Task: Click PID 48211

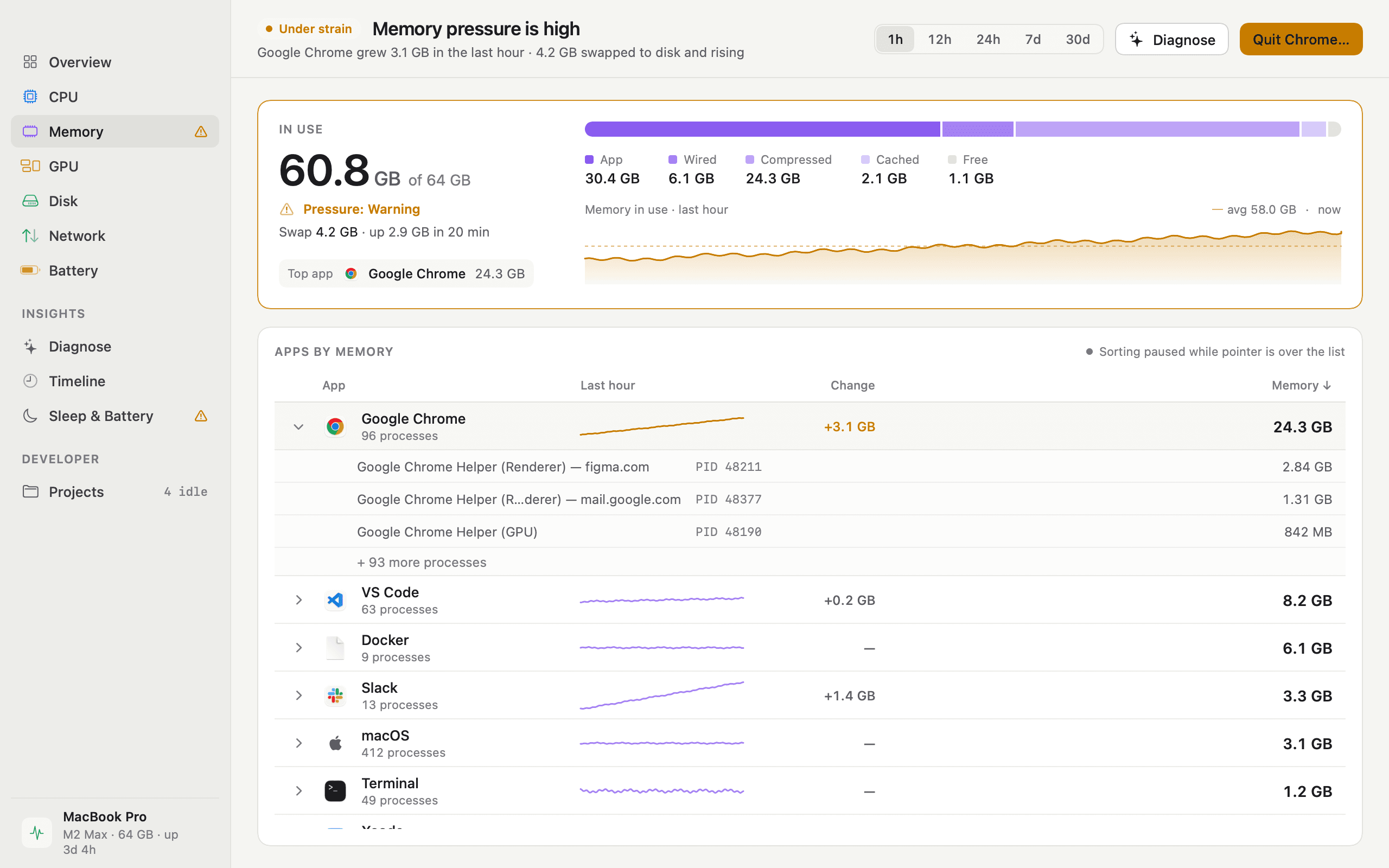Action: tap(728, 466)
